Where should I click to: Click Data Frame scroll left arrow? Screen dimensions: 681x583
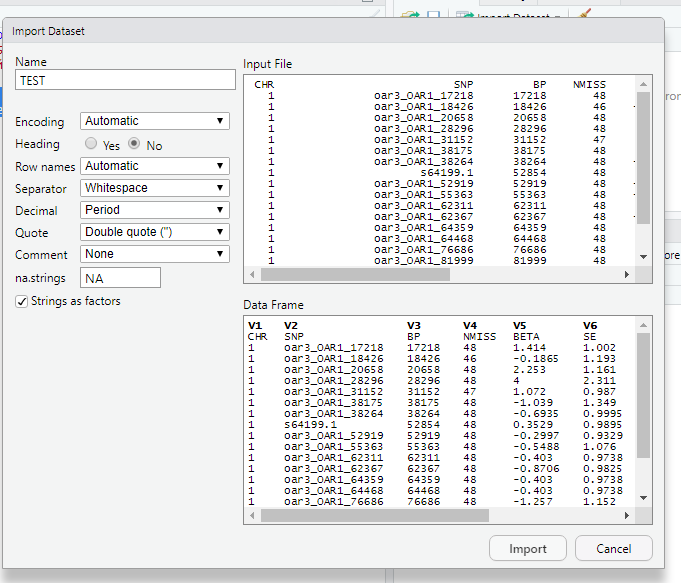coord(252,516)
